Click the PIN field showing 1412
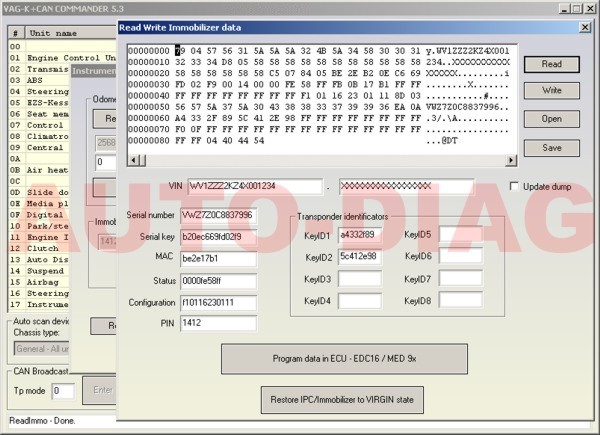The image size is (600, 435). pos(218,323)
